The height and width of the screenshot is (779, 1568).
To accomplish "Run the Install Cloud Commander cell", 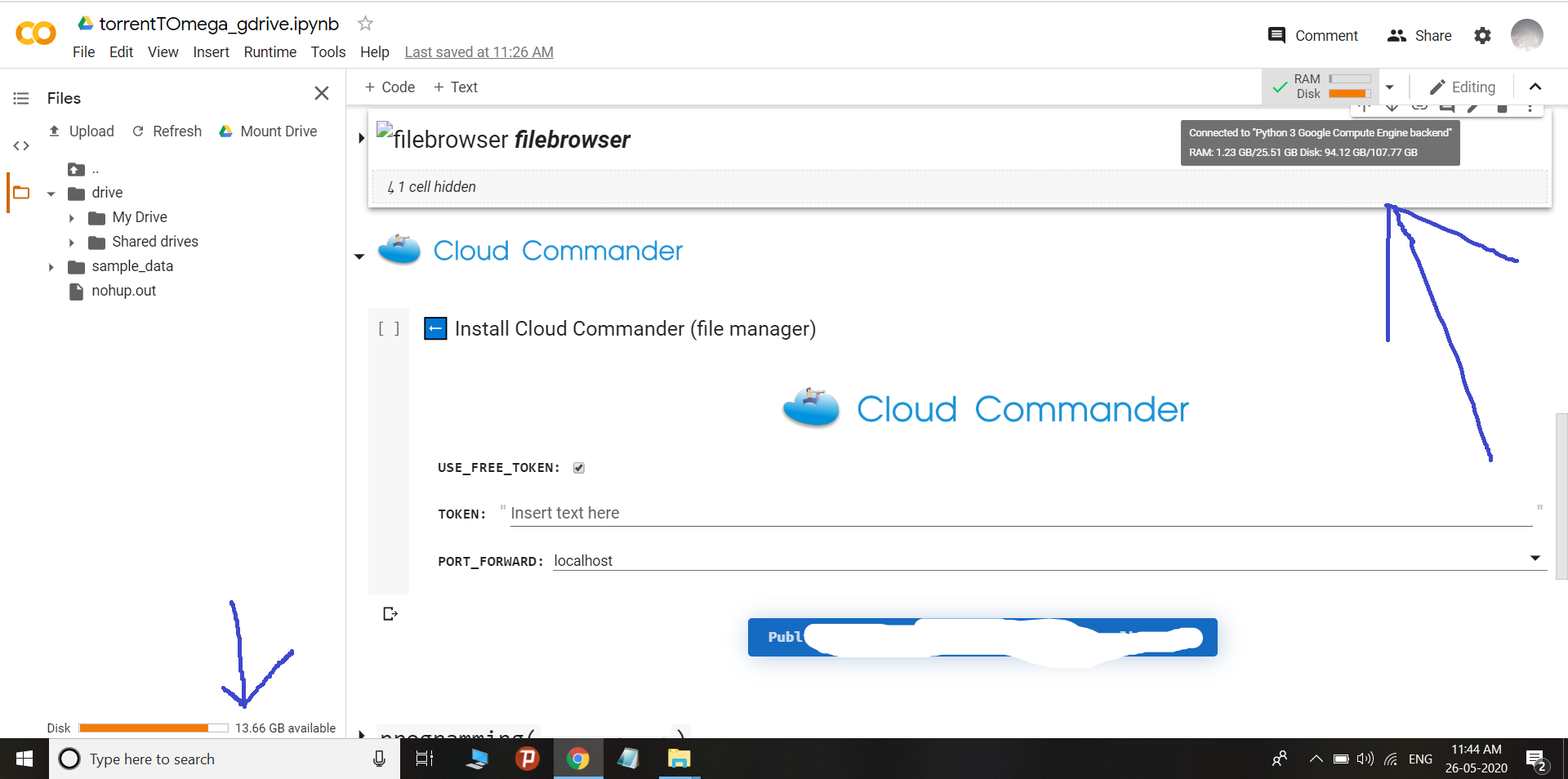I will coord(389,329).
